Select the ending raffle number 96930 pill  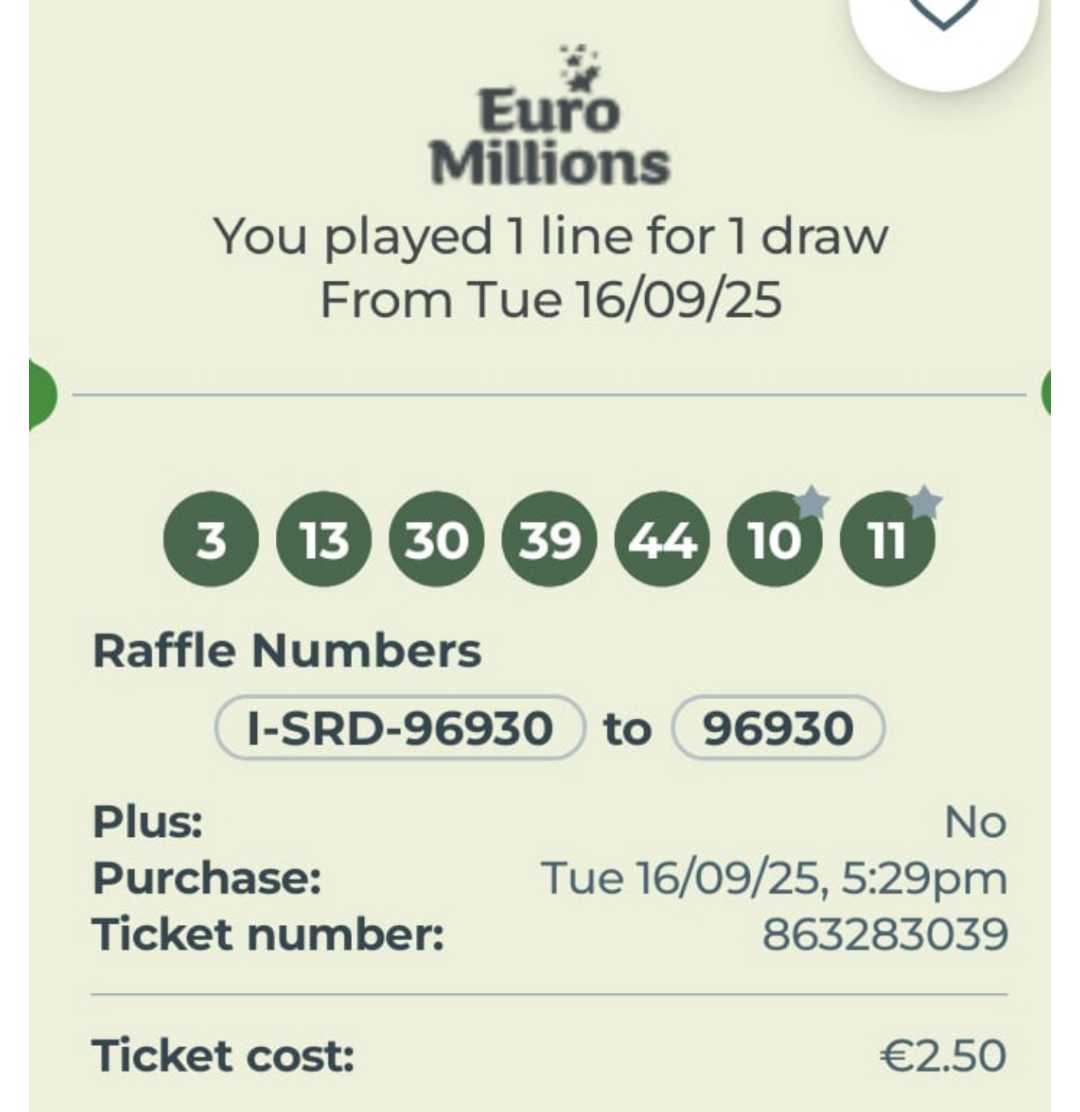tap(779, 728)
